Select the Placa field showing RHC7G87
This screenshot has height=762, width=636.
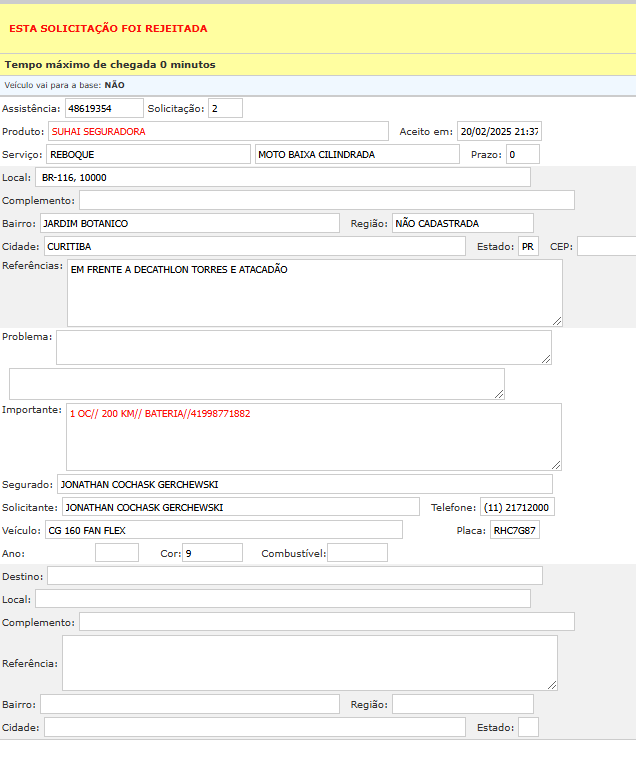[x=514, y=530]
